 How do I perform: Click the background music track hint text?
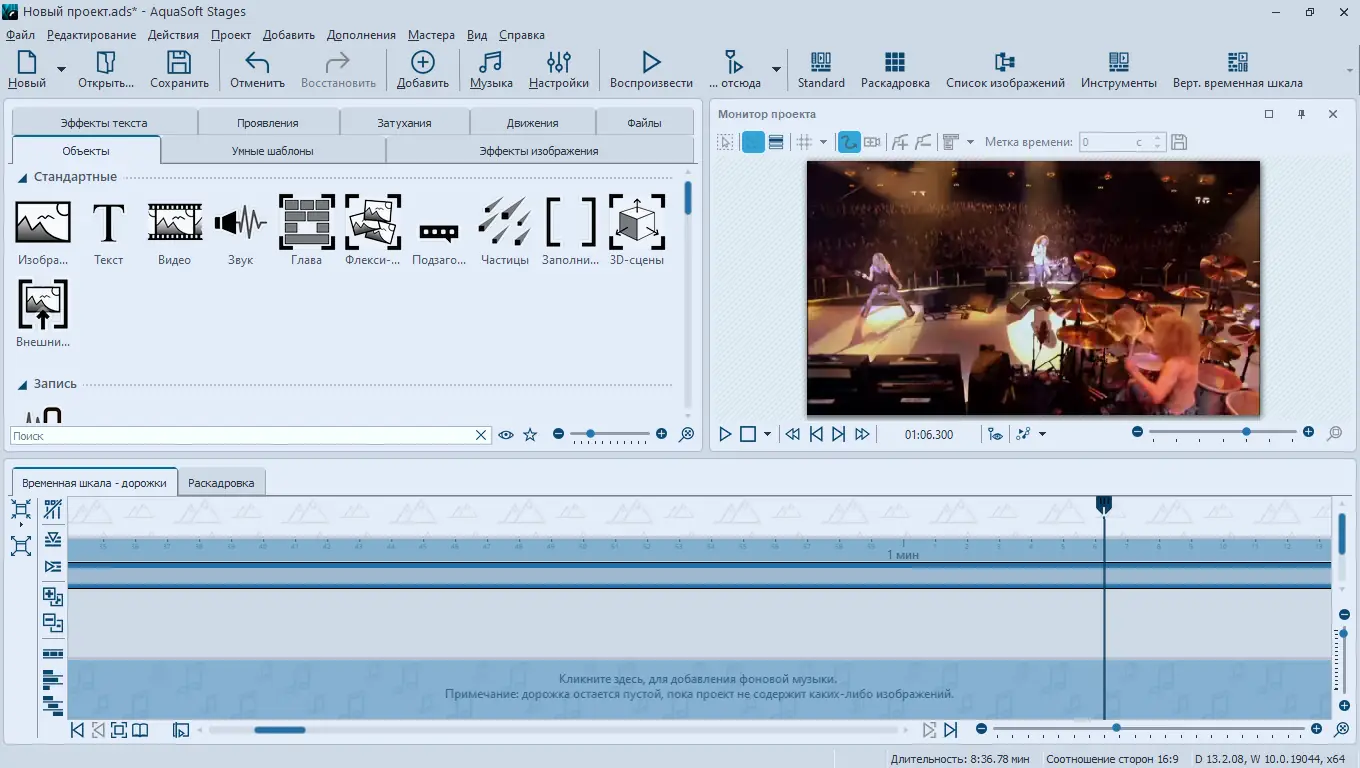coord(699,686)
